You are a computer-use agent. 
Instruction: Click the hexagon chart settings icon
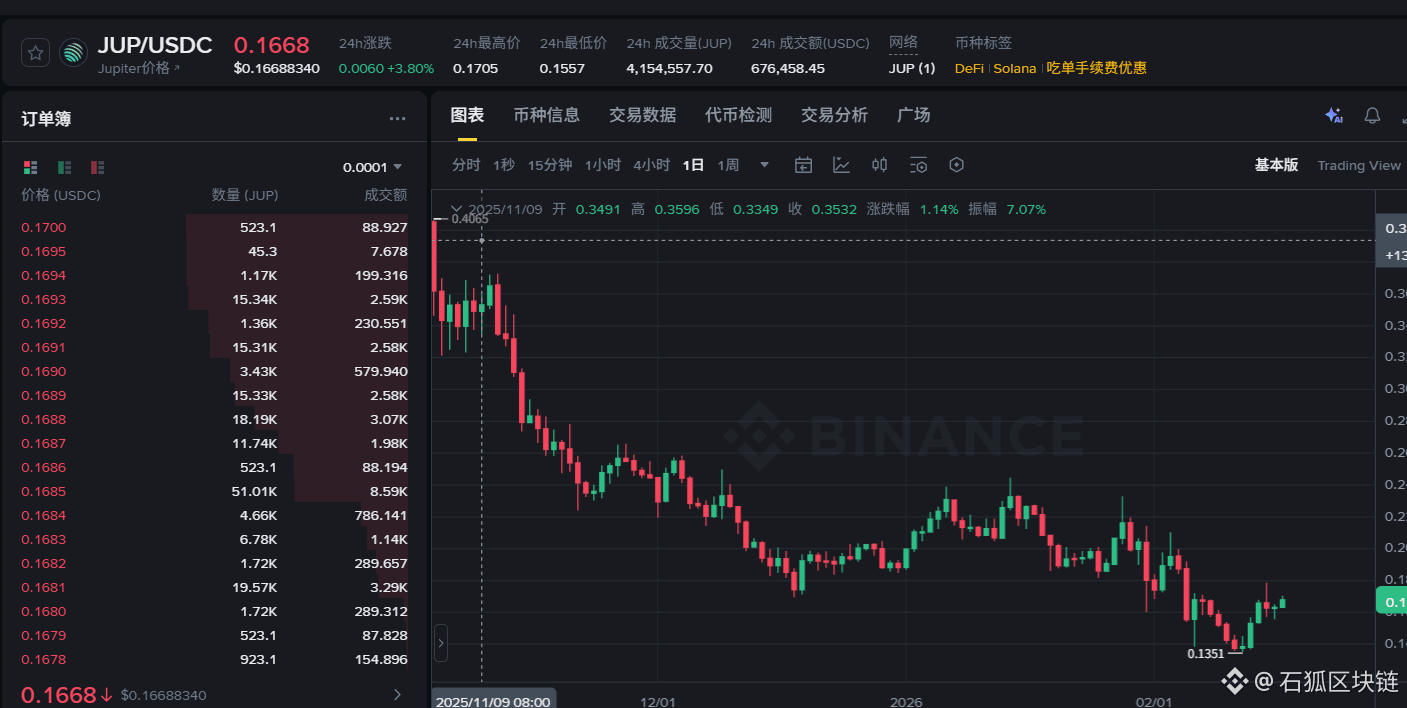click(956, 165)
